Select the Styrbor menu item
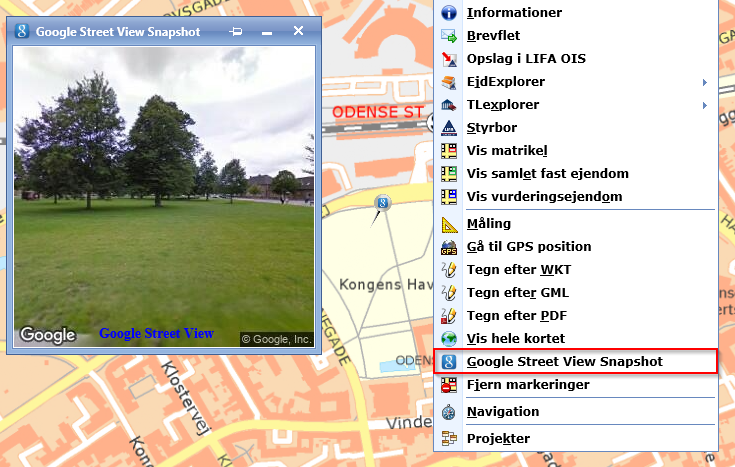Image resolution: width=735 pixels, height=467 pixels. click(x=576, y=128)
